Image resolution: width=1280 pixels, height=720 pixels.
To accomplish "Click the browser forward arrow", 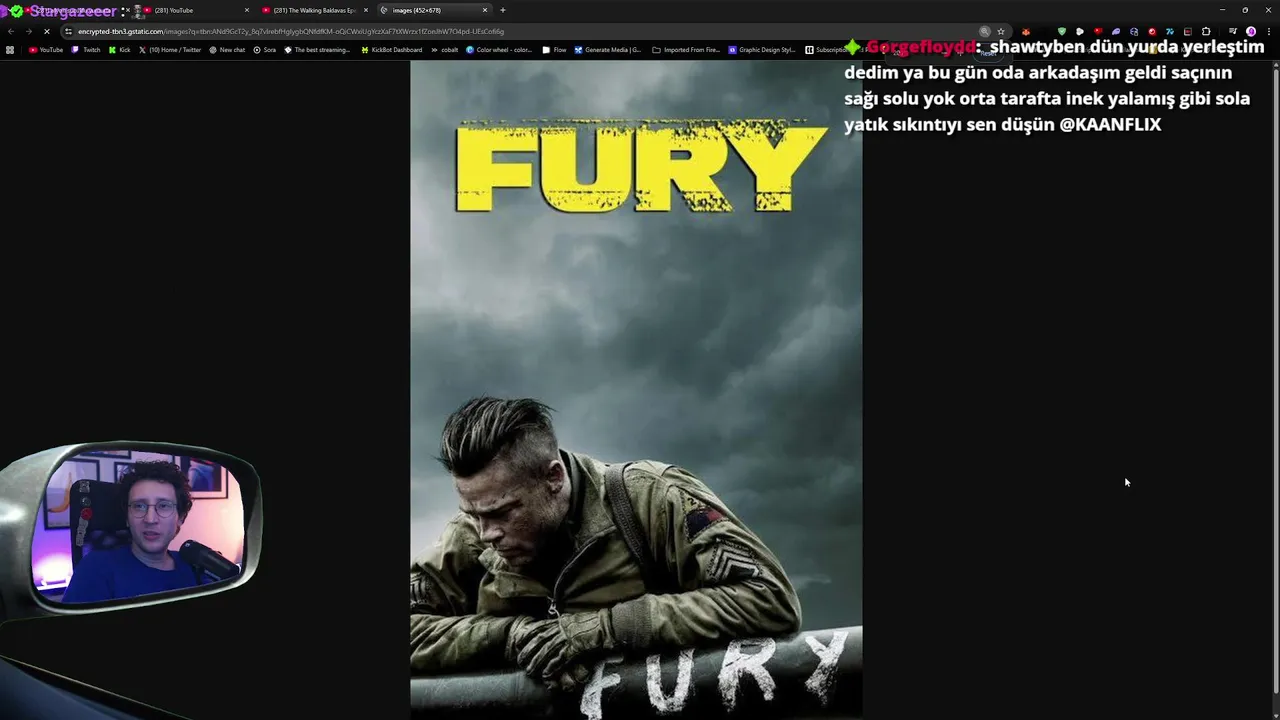I will [x=28, y=31].
